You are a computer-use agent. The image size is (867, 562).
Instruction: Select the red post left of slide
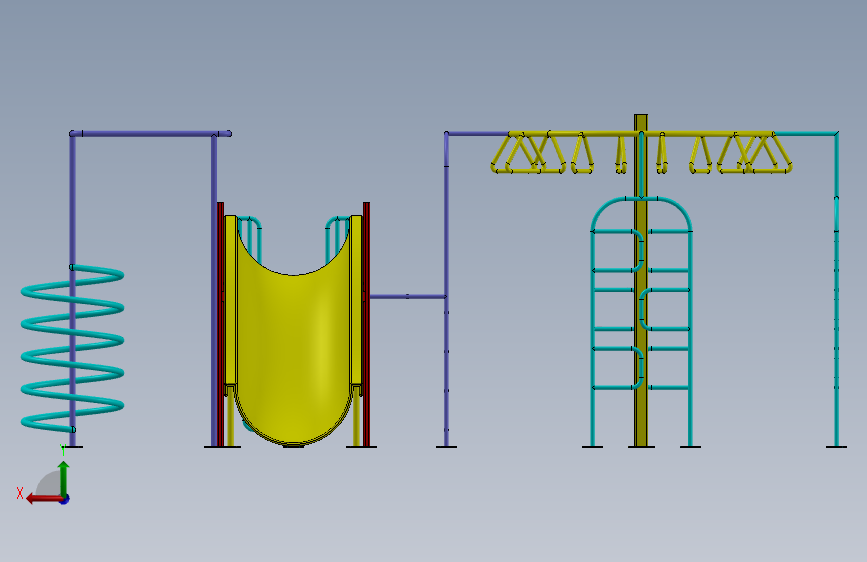(221, 324)
